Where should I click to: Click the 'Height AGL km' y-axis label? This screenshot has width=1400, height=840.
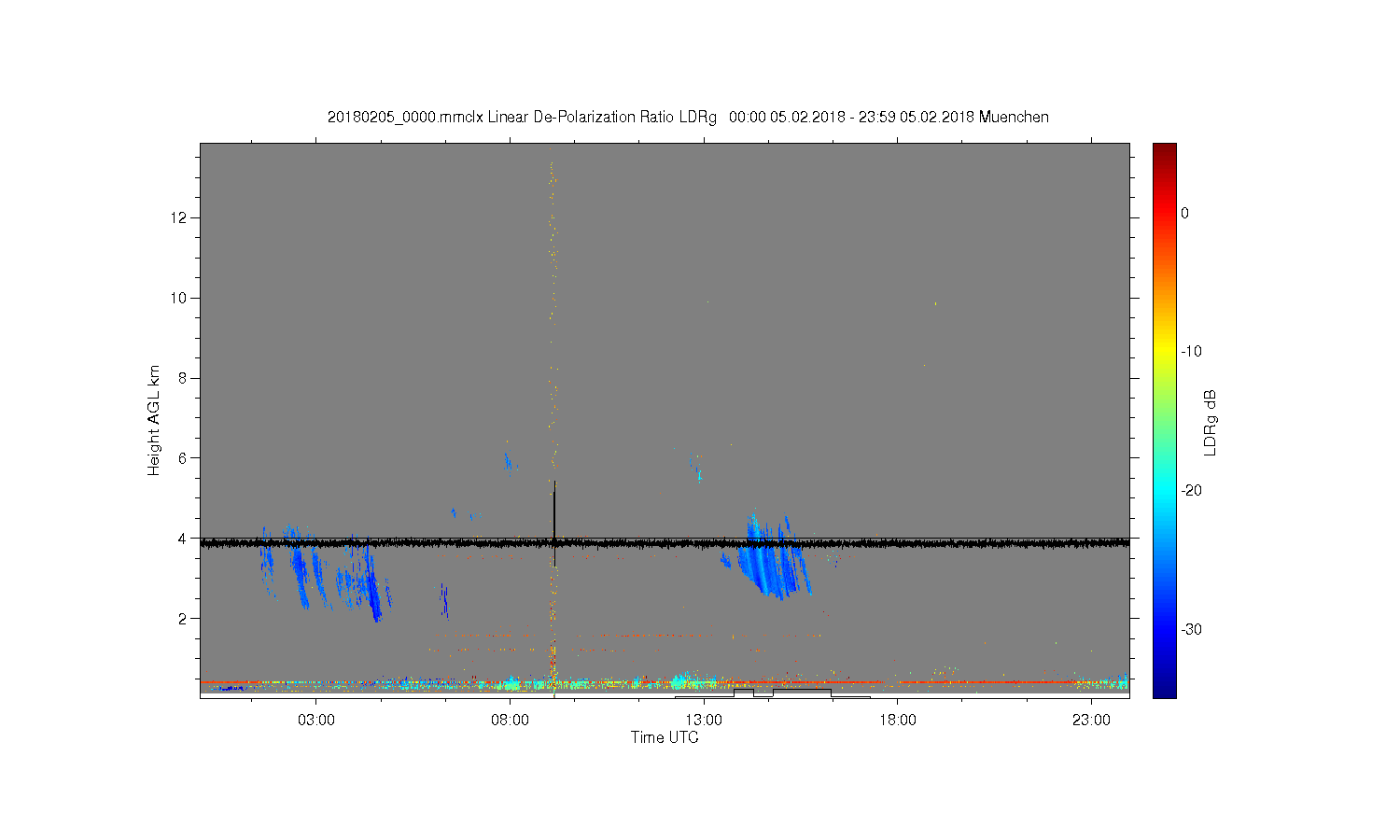[154, 420]
